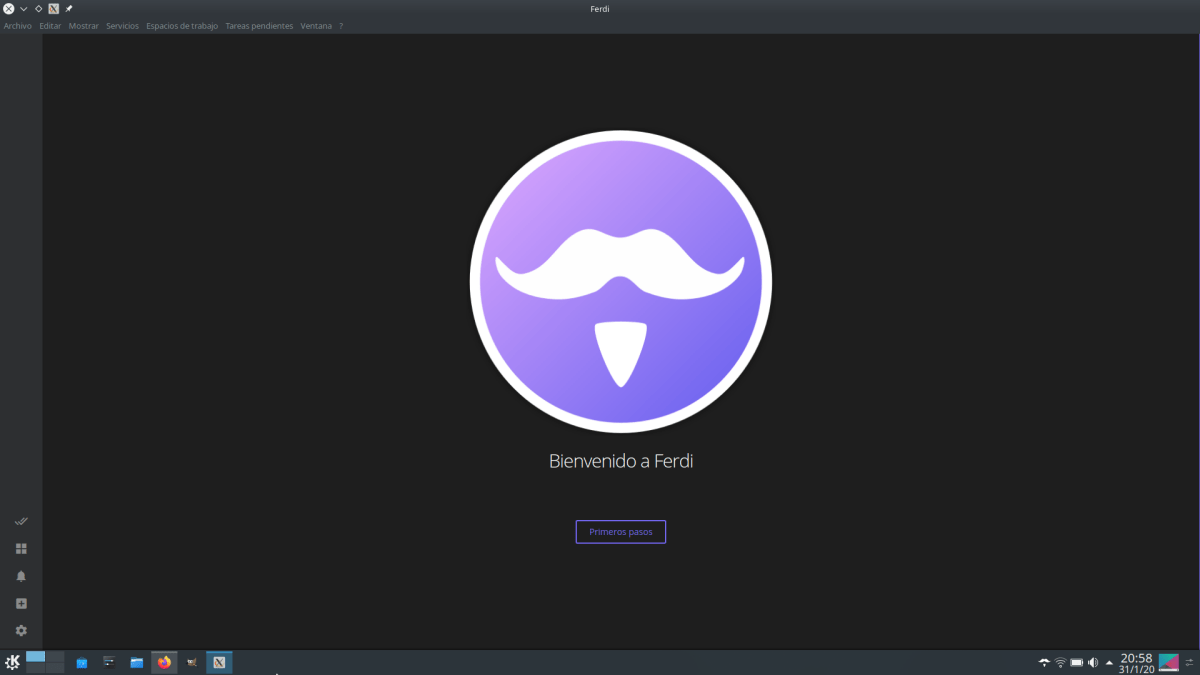Open GIMP from the taskbar

pyautogui.click(x=192, y=662)
